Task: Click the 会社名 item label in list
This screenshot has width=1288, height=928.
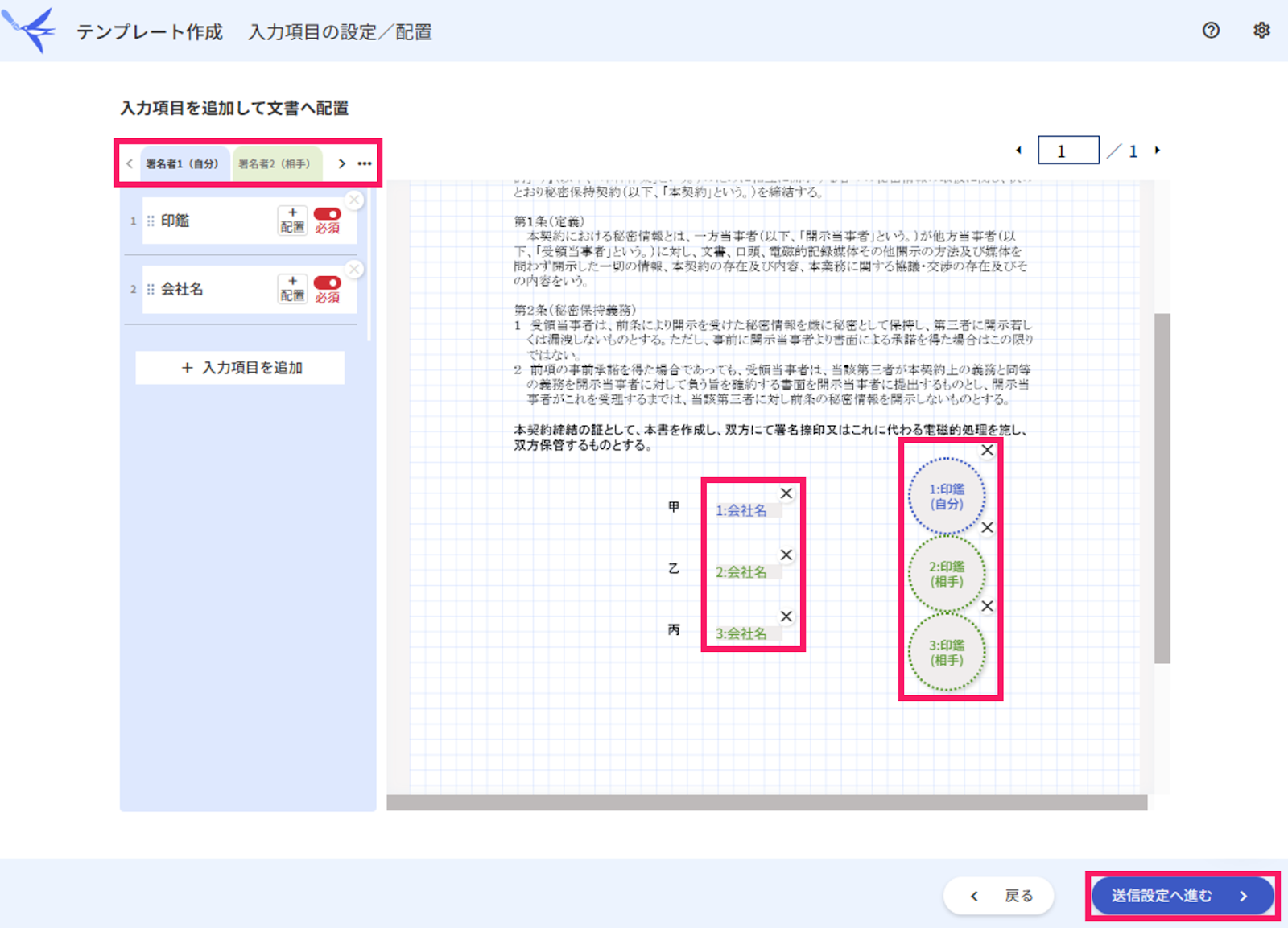Action: [x=182, y=289]
